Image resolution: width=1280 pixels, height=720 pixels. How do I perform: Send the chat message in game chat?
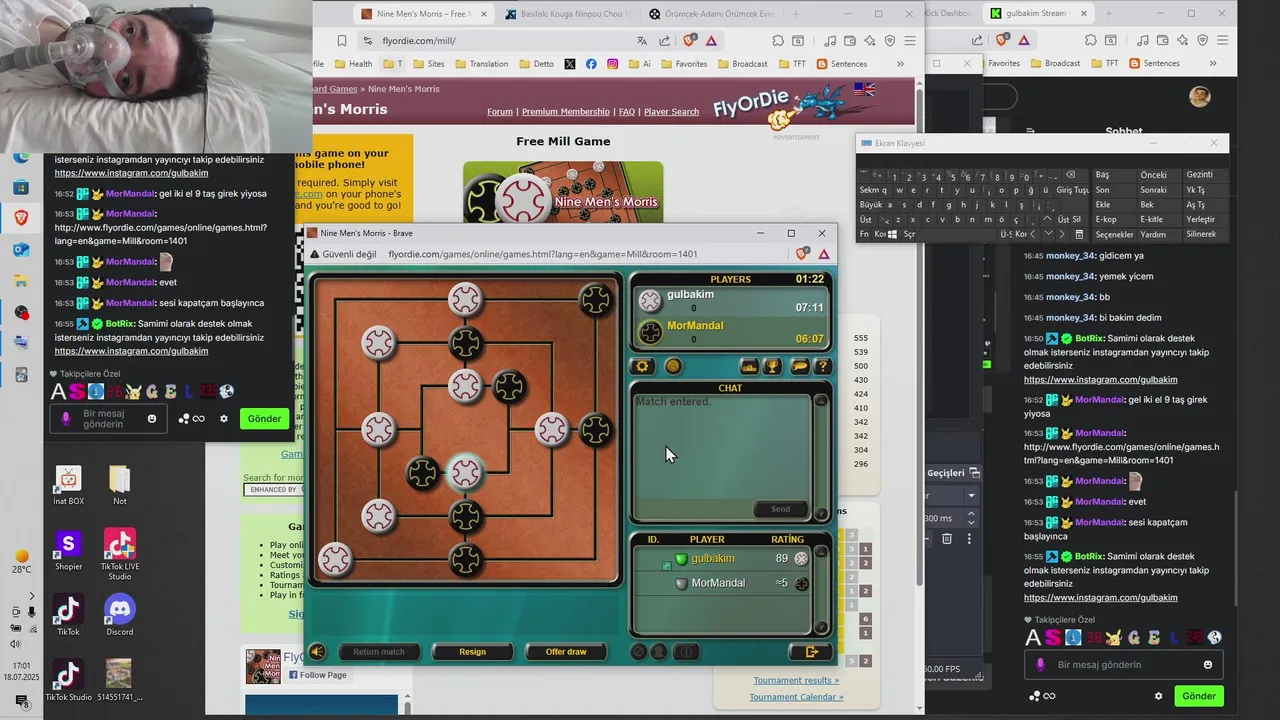tap(780, 509)
